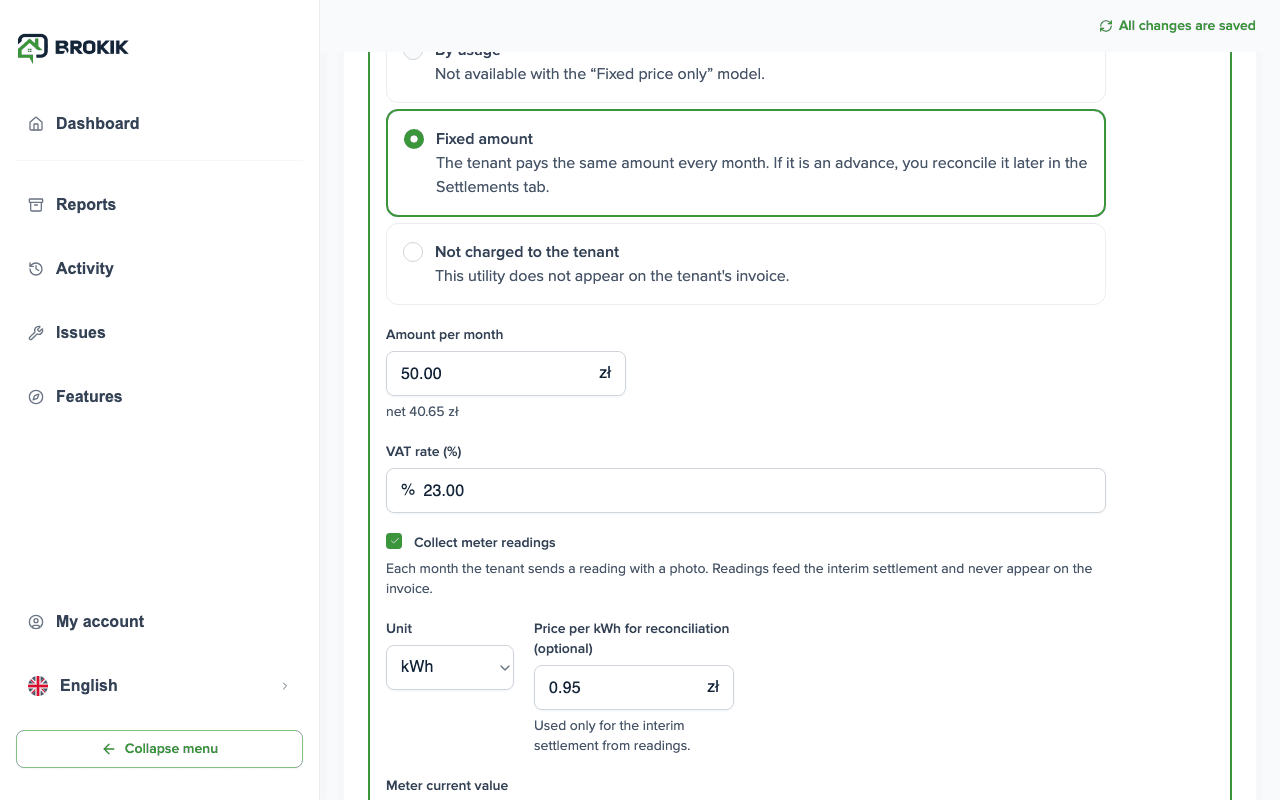Edit the Price per kWh reconciliation field

pyautogui.click(x=634, y=687)
